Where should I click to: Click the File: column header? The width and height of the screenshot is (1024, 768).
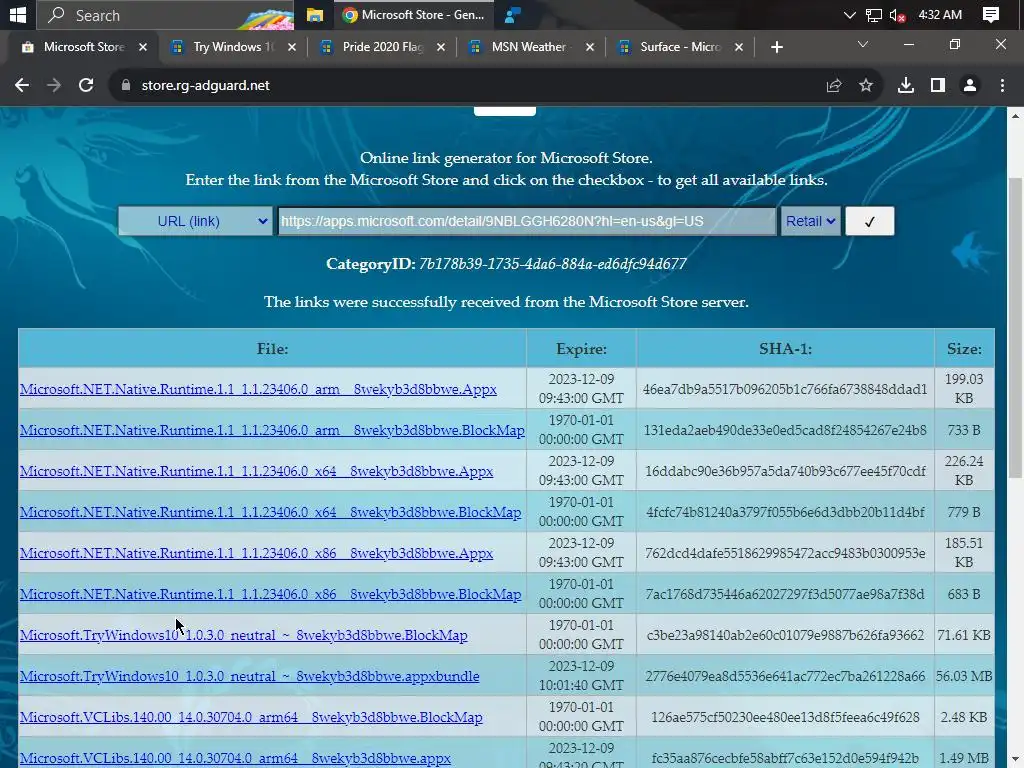pyautogui.click(x=272, y=349)
